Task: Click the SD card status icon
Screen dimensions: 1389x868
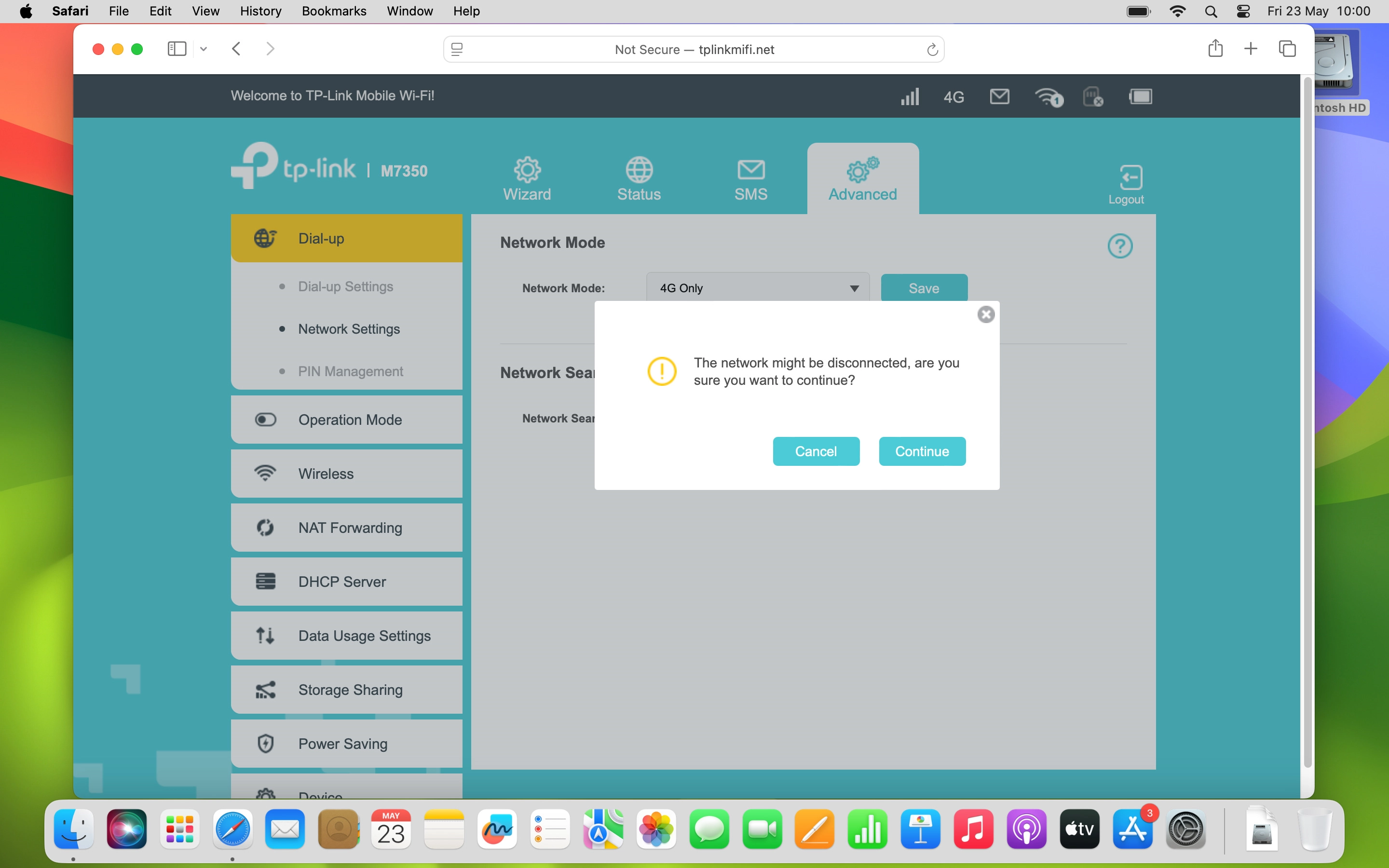Action: pyautogui.click(x=1092, y=96)
